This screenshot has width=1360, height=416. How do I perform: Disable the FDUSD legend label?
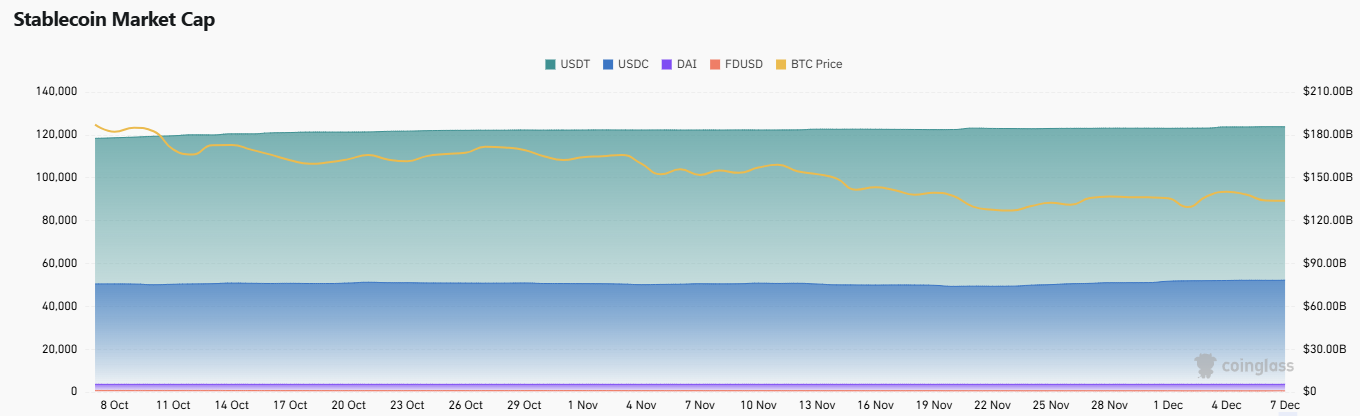pyautogui.click(x=744, y=64)
